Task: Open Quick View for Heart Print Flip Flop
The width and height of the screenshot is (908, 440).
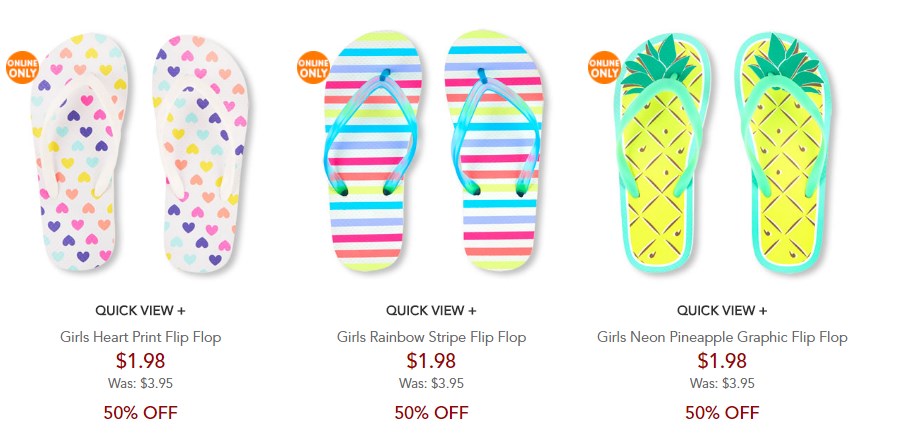Action: point(140,310)
